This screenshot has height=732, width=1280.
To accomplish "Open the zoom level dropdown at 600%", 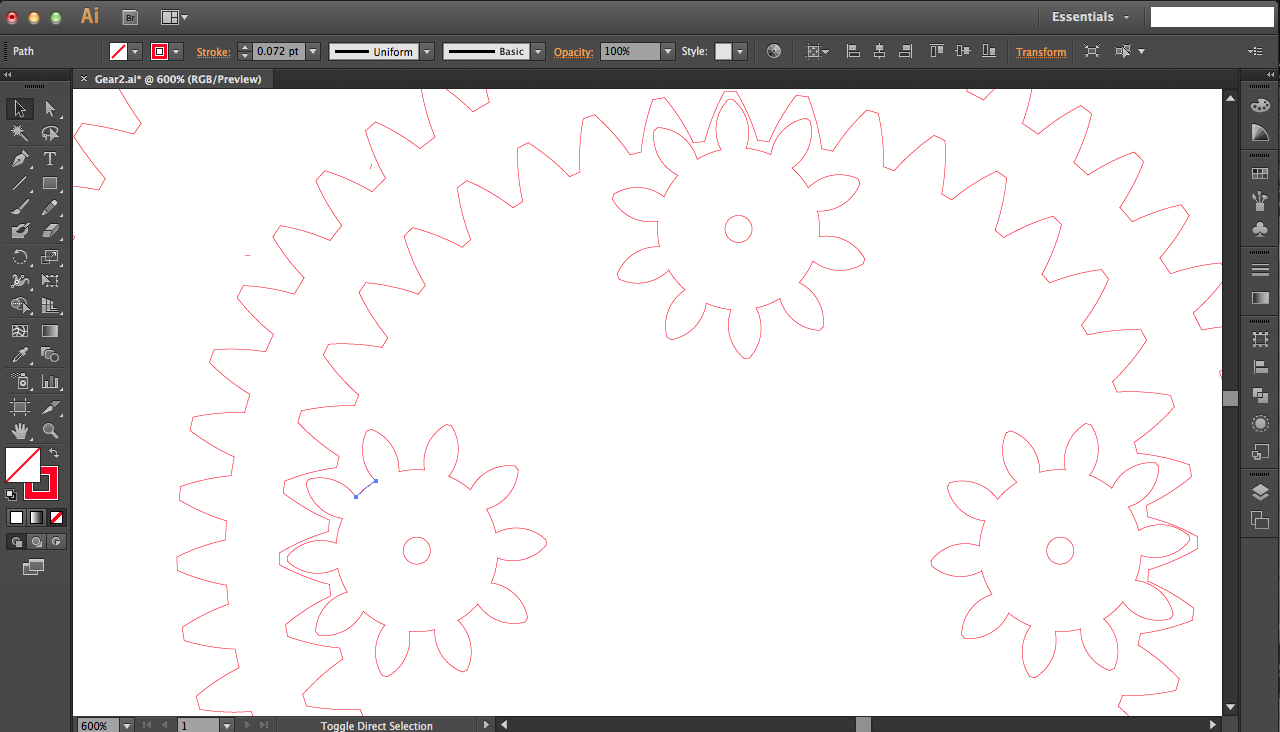I will point(128,725).
